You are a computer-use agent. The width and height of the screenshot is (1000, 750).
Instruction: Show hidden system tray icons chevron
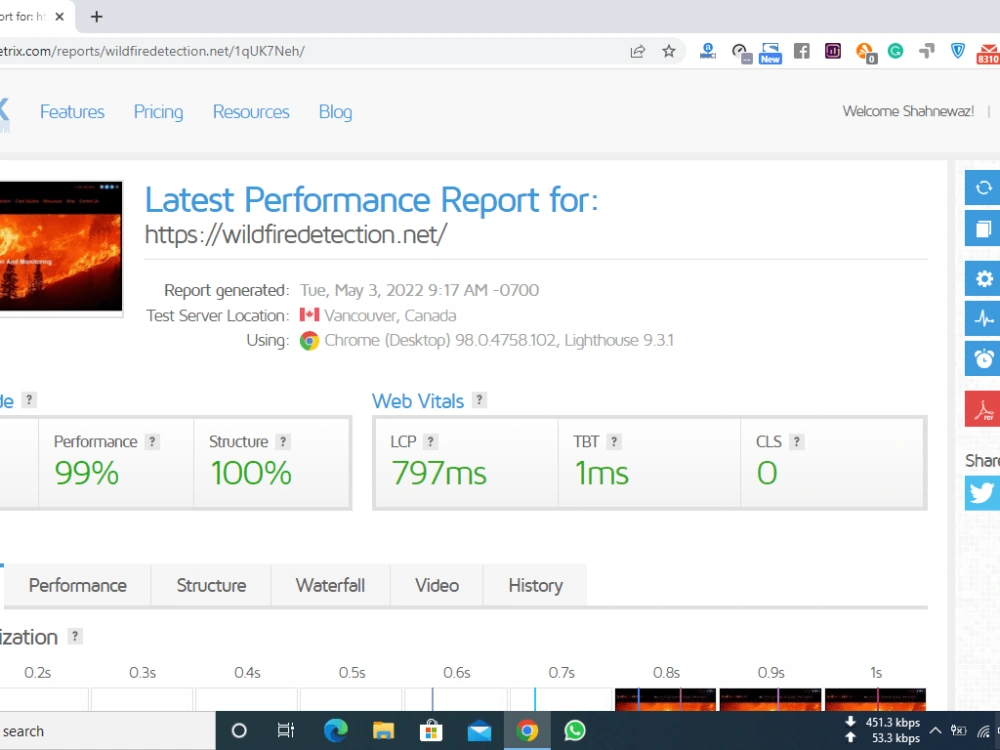click(x=935, y=731)
